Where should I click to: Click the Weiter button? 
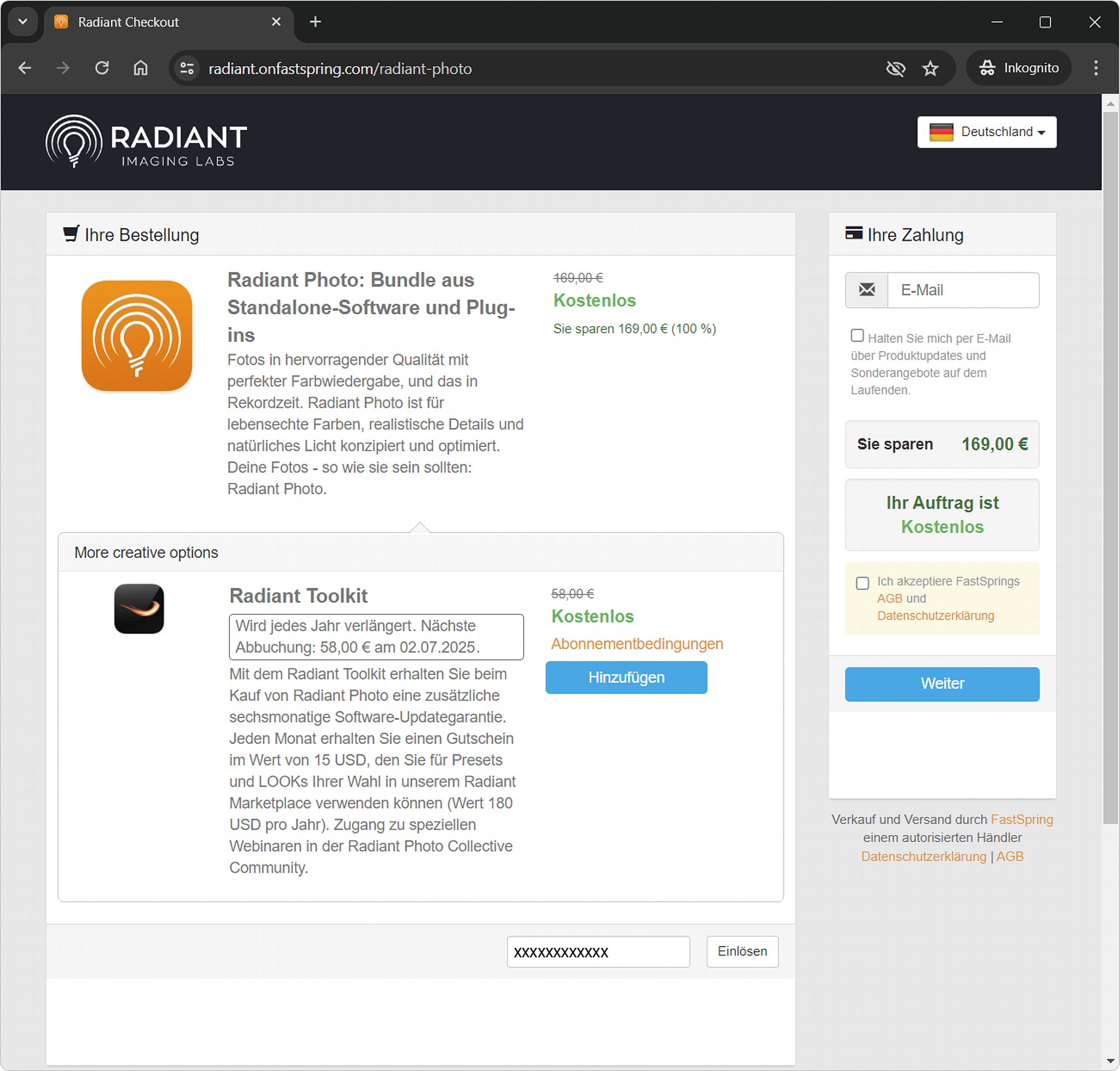pos(942,684)
